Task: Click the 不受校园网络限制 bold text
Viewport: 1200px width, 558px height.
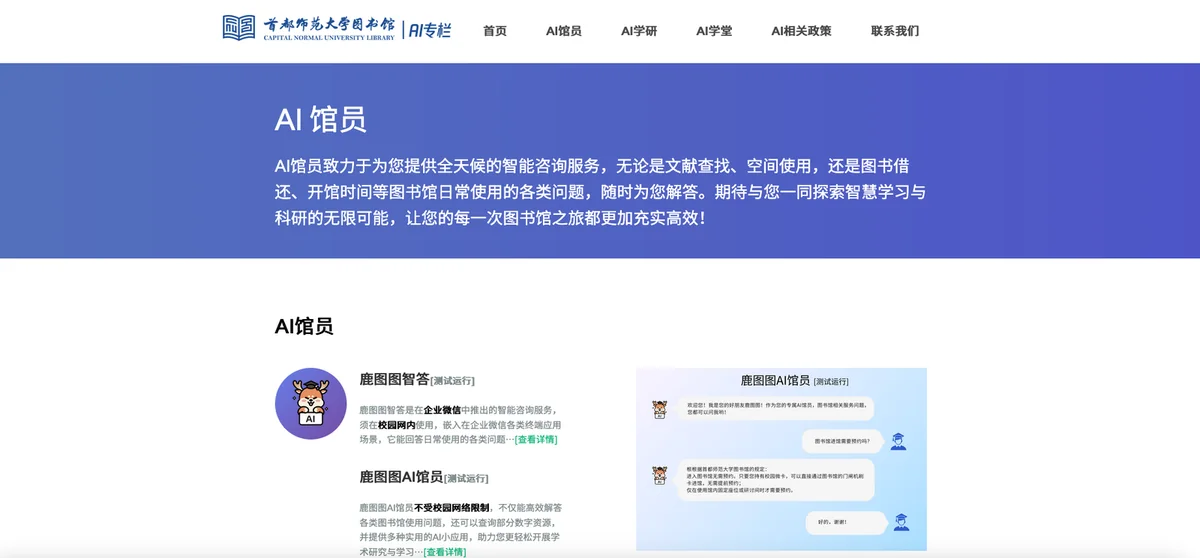Action: [451, 508]
